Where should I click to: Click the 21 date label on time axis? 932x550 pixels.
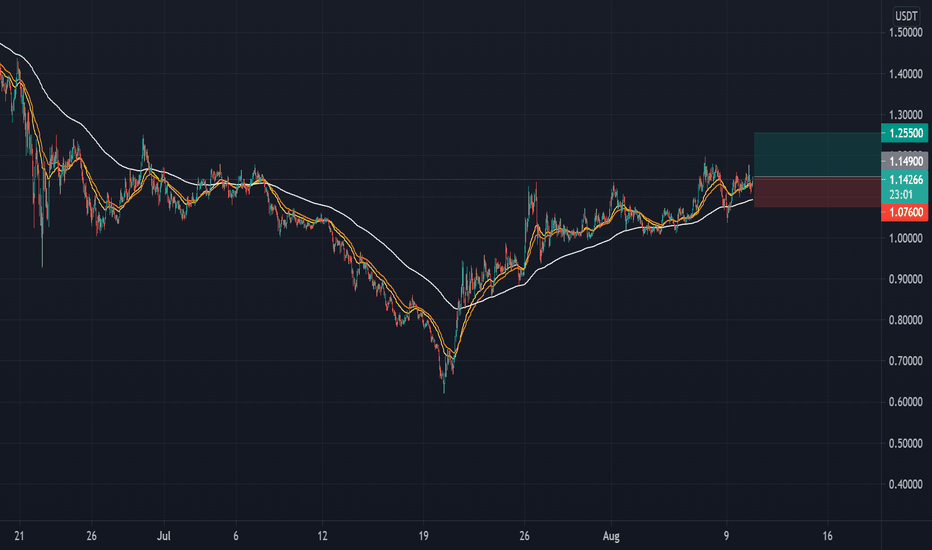pyautogui.click(x=19, y=536)
